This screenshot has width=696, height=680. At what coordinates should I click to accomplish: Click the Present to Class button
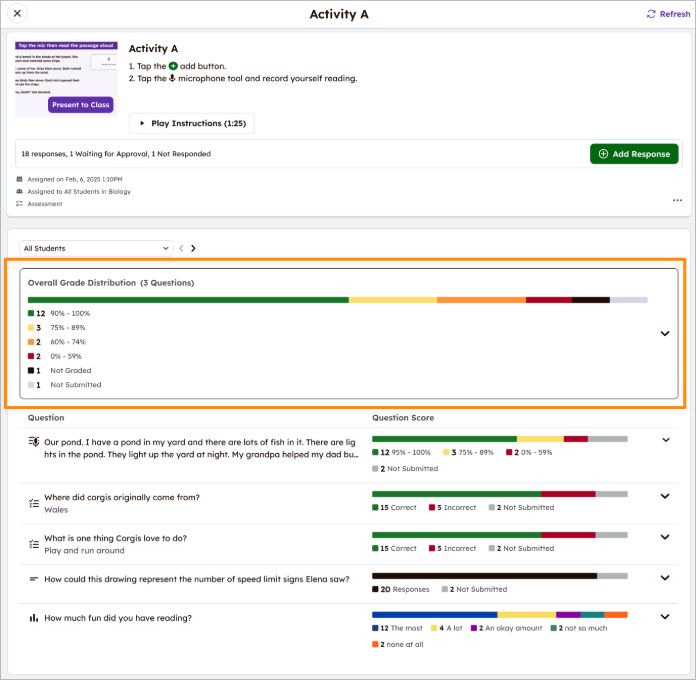coord(81,105)
